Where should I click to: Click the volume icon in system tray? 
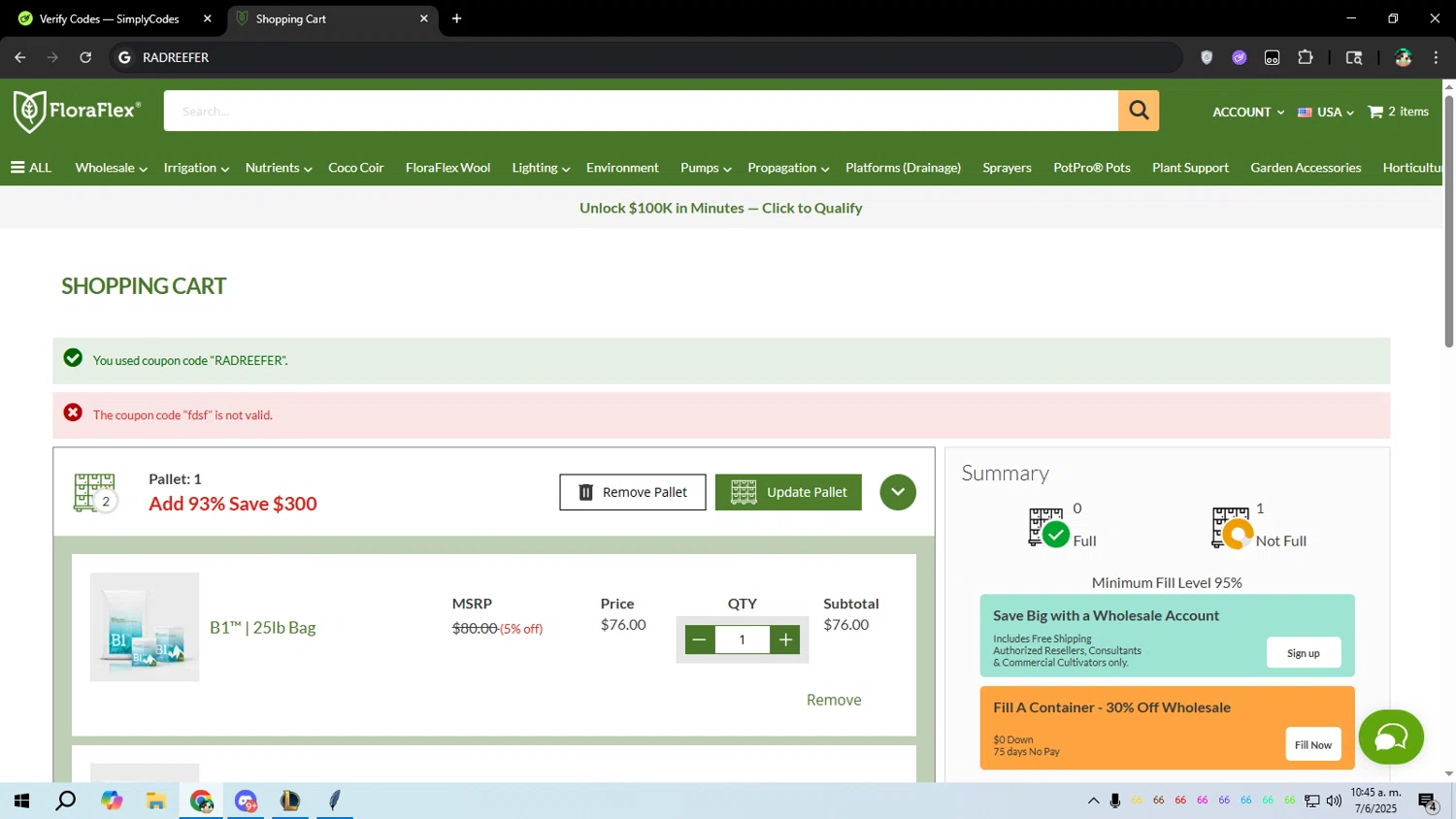(x=1334, y=801)
